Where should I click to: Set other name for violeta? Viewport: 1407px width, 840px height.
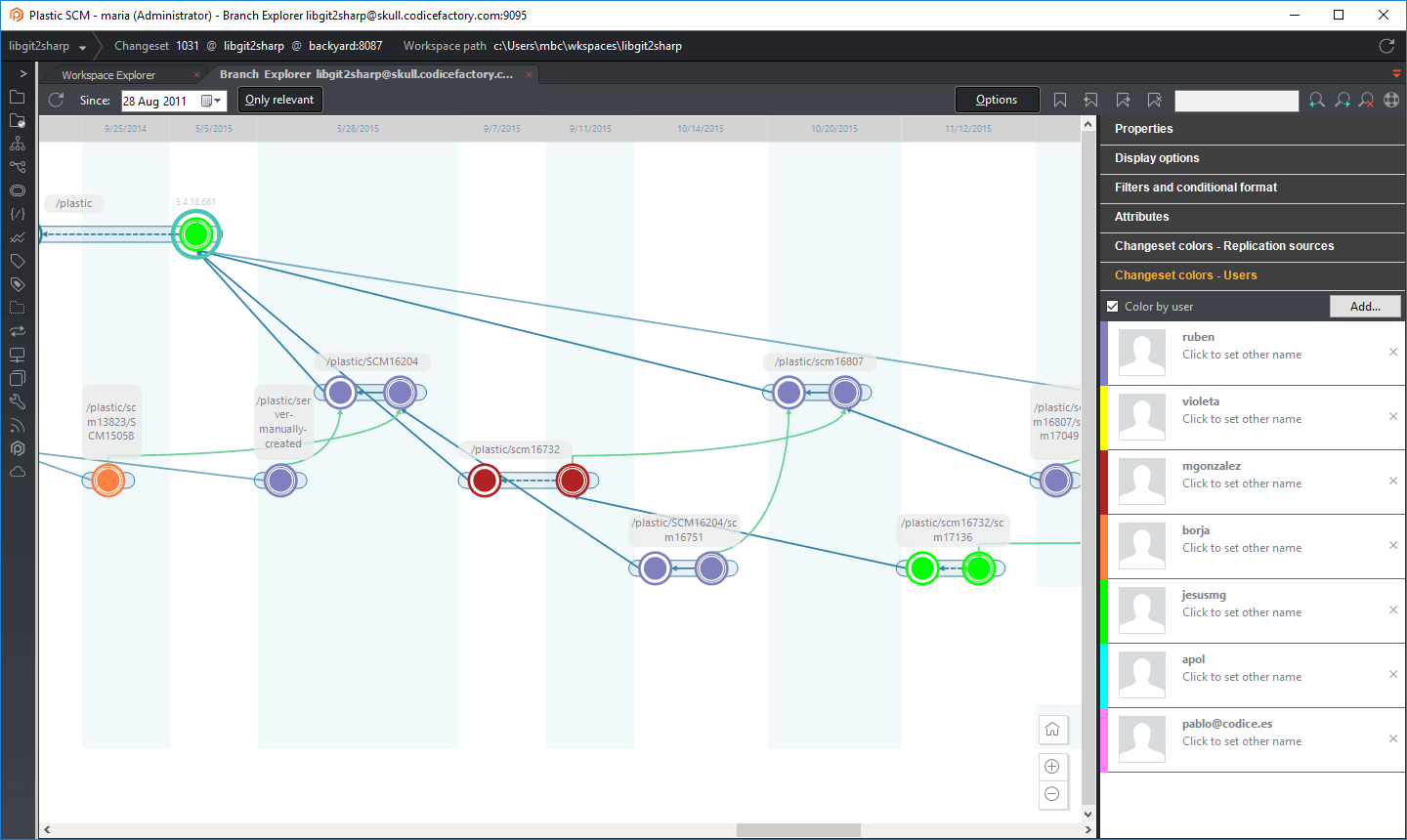[1242, 419]
